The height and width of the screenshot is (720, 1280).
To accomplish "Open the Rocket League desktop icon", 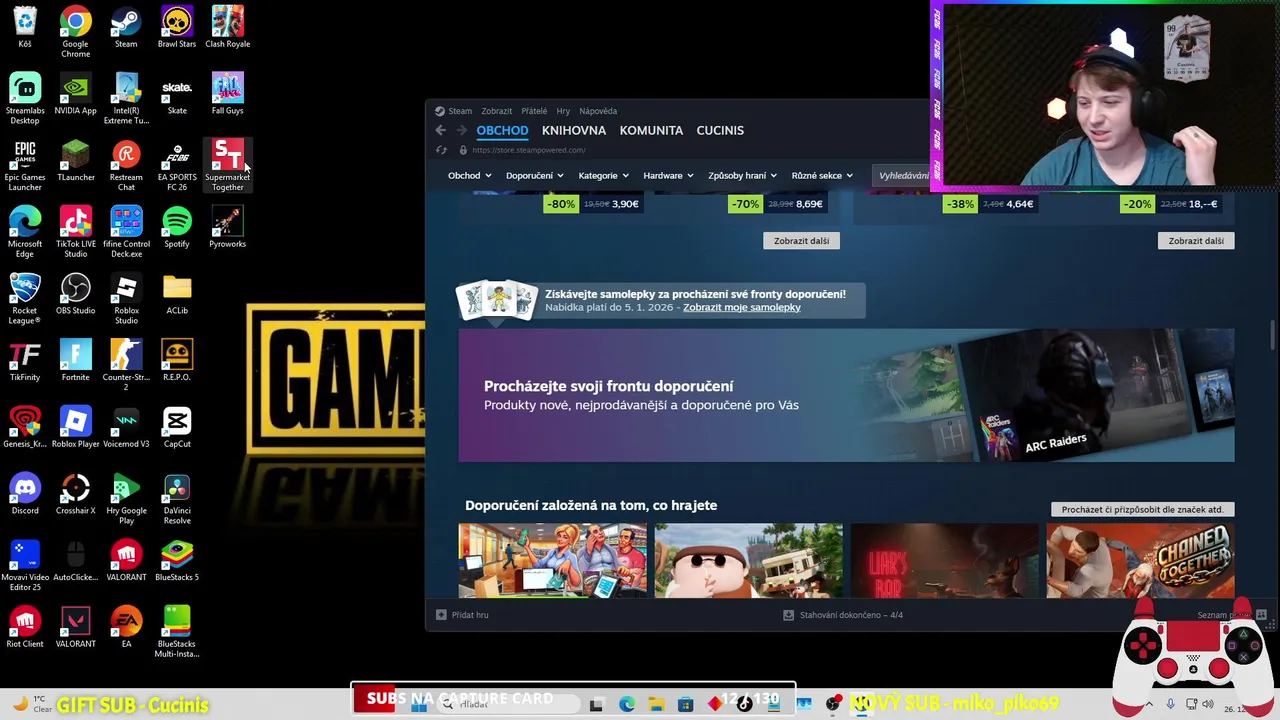I will pyautogui.click(x=25, y=299).
